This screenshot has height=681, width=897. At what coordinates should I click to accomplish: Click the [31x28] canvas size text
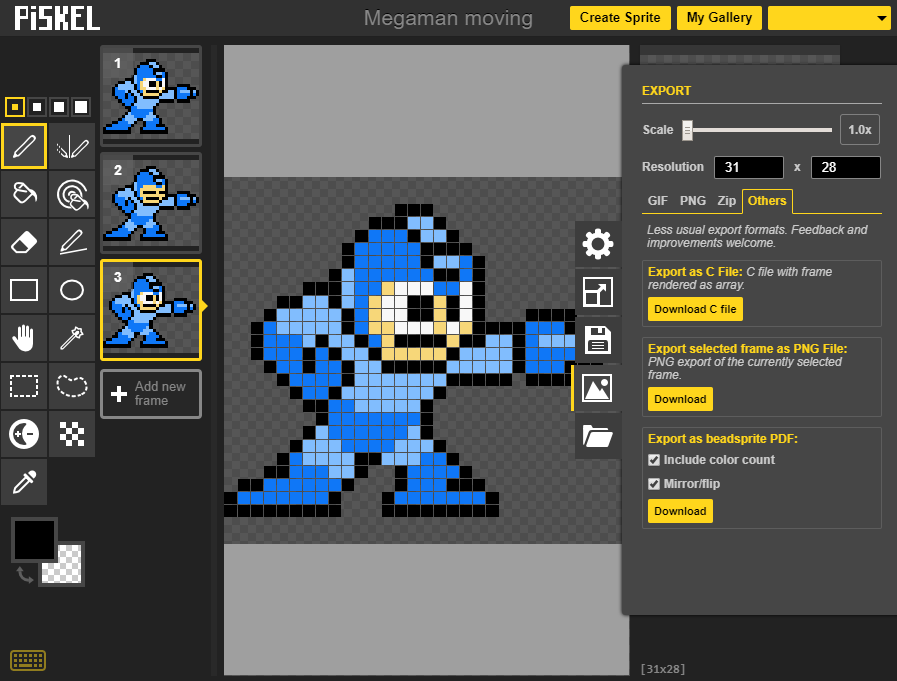tap(662, 668)
